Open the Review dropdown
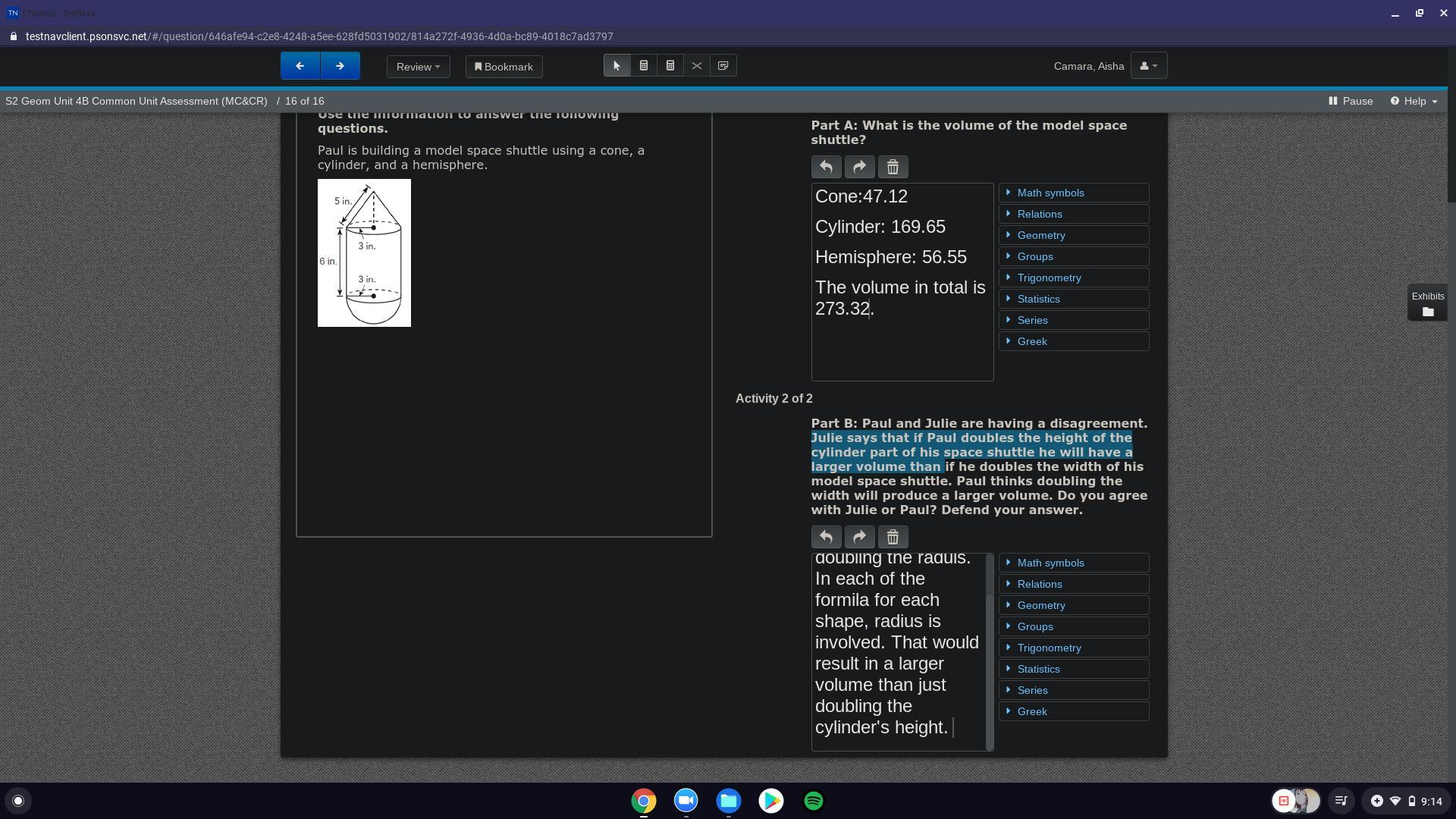Viewport: 1456px width, 819px height. tap(418, 67)
